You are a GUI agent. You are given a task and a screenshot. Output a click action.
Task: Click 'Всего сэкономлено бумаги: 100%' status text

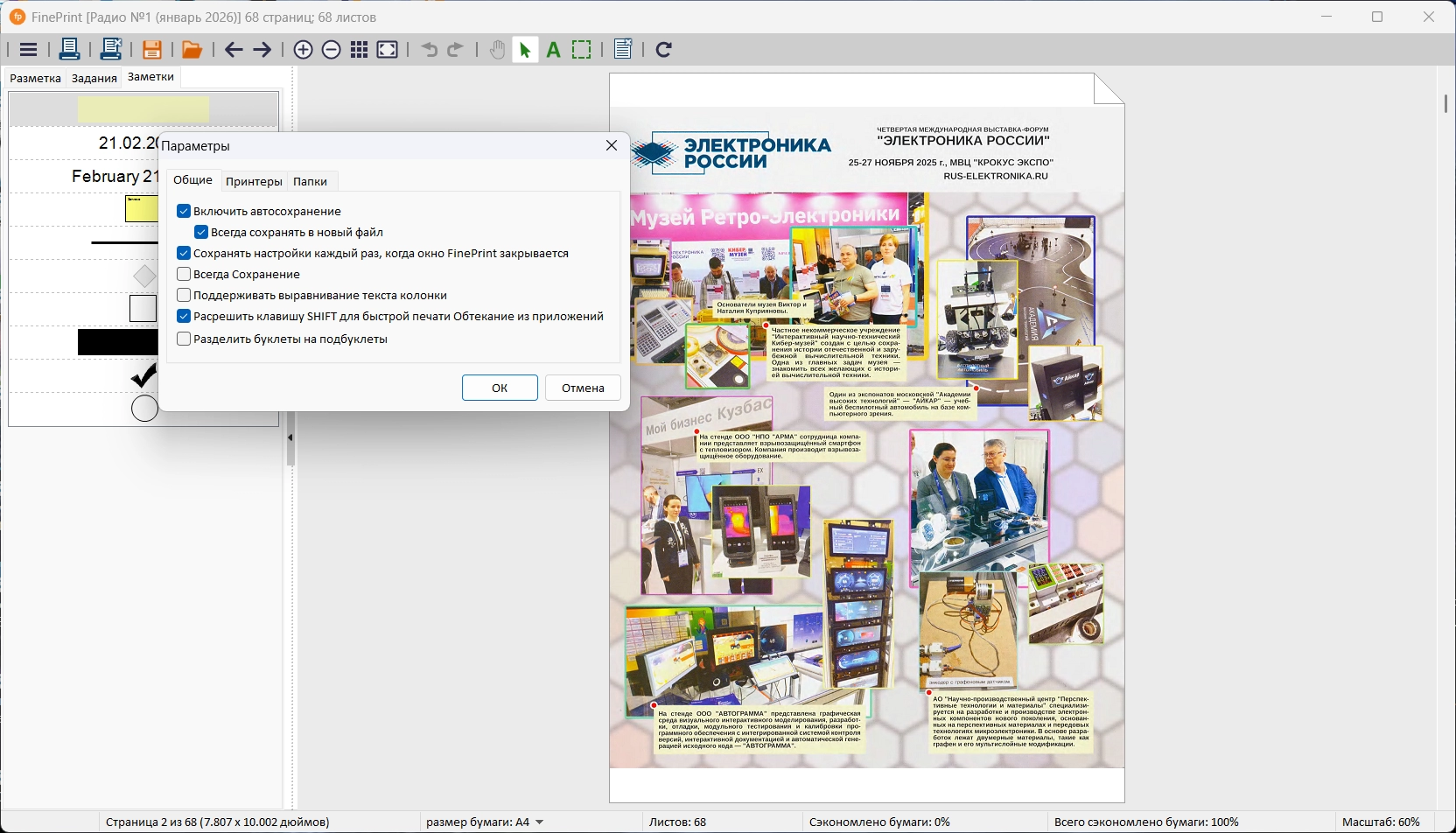point(1146,822)
